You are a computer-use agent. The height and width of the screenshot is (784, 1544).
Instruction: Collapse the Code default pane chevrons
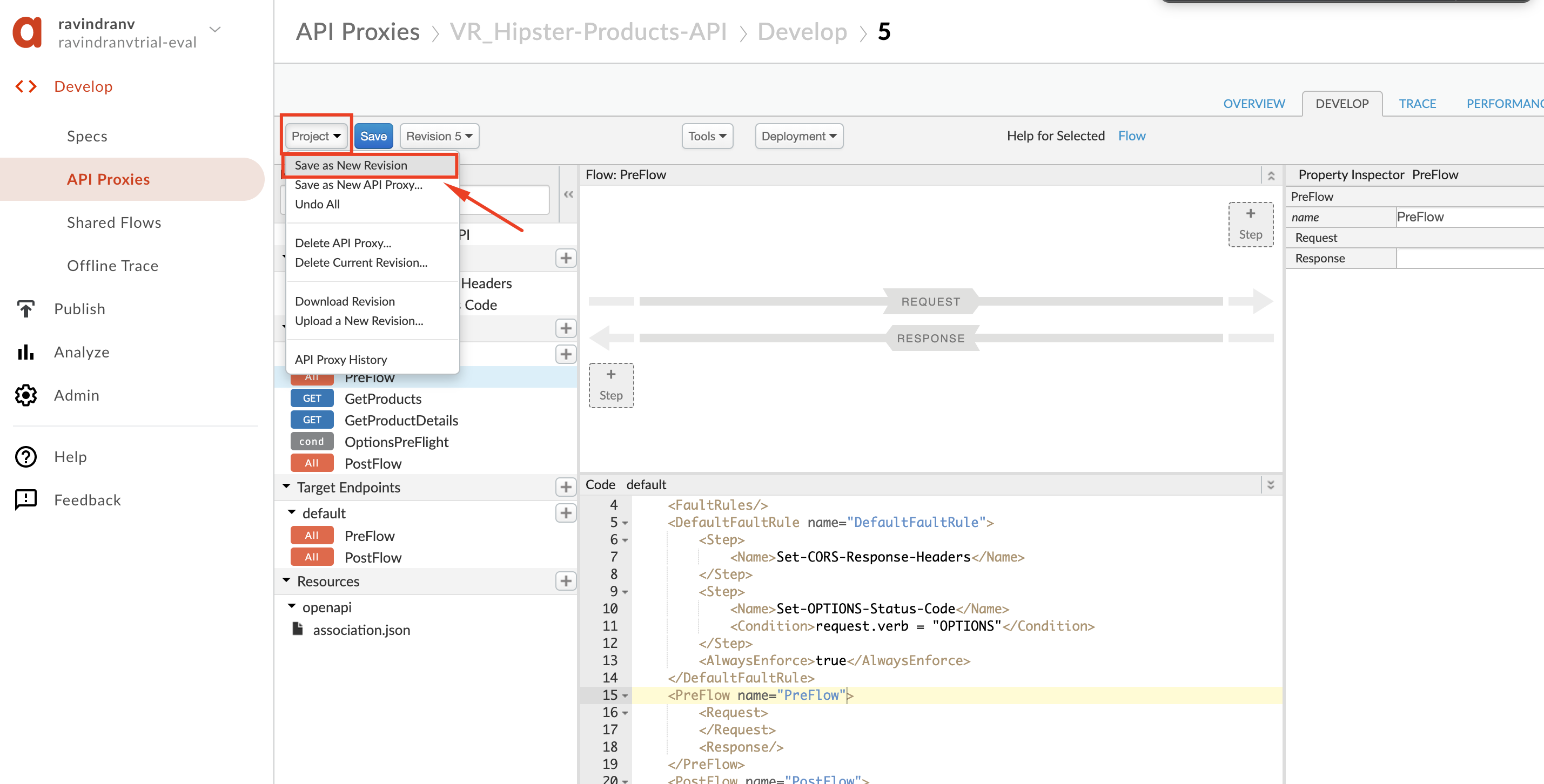tap(1271, 484)
